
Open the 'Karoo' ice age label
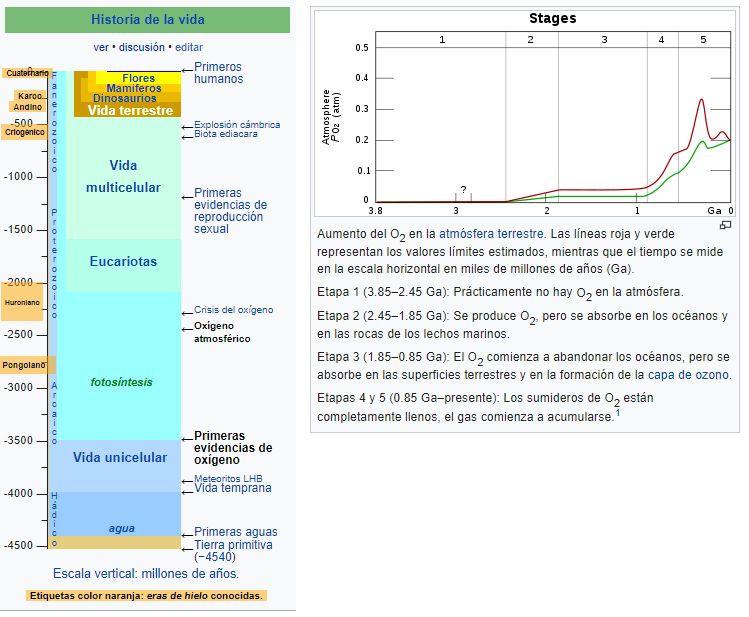point(30,96)
